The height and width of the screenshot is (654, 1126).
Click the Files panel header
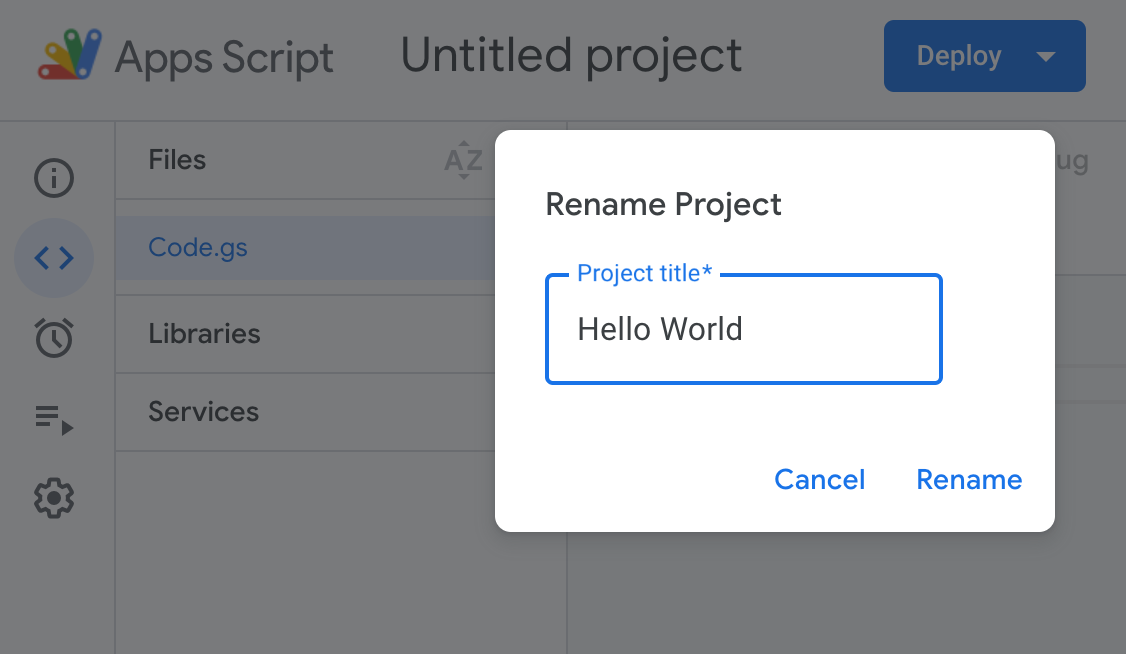coord(177,160)
